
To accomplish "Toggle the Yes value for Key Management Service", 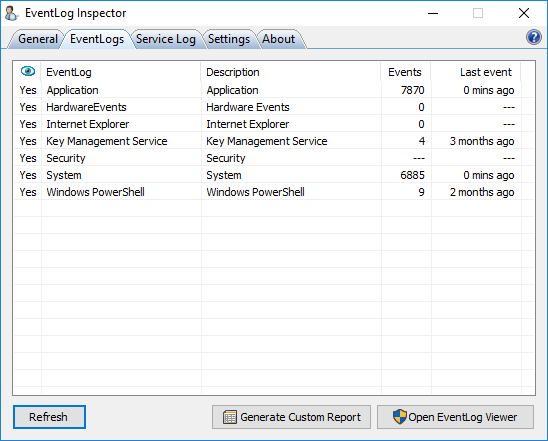I will (28, 141).
